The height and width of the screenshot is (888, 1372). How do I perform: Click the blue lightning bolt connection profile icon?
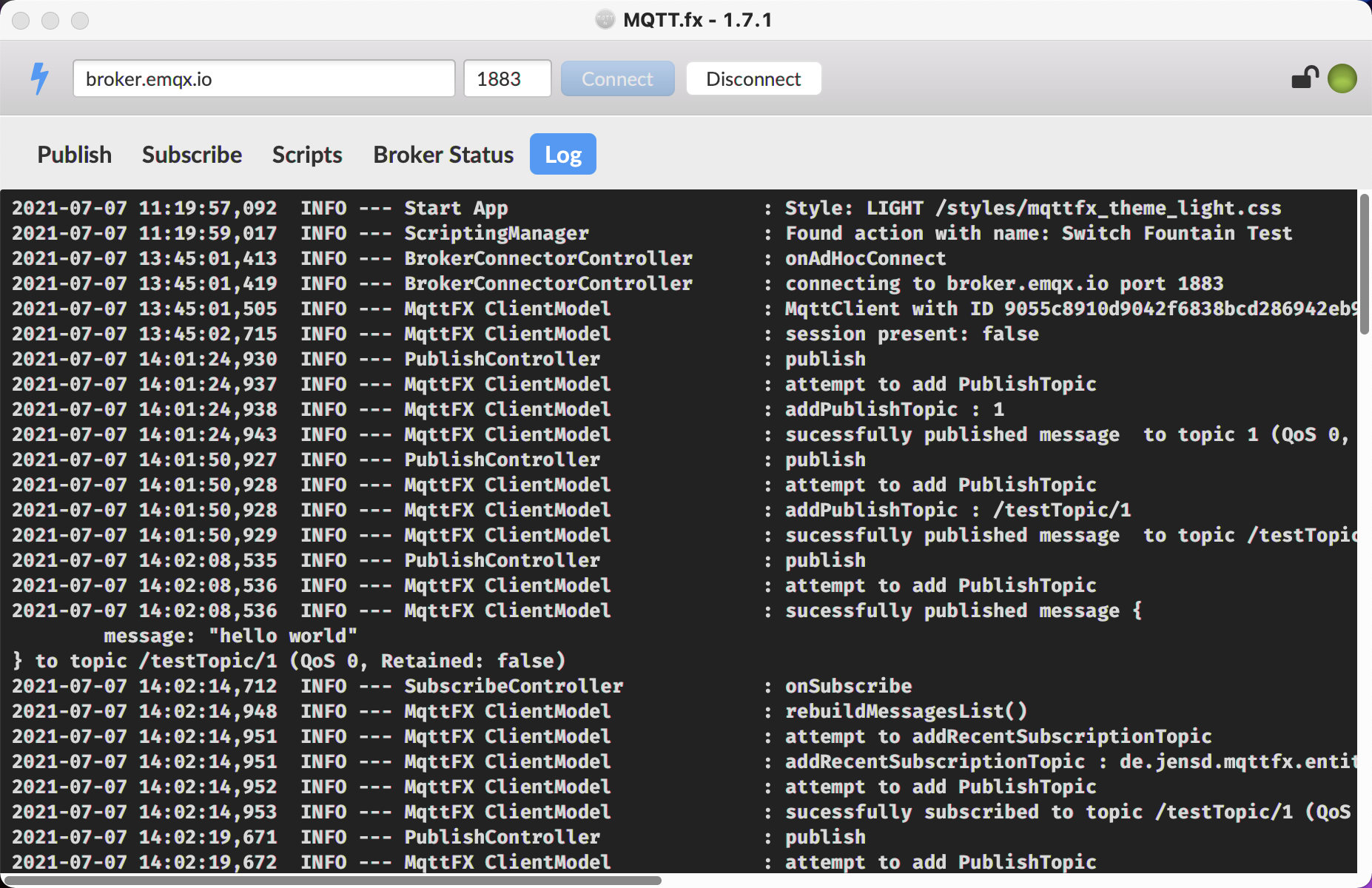40,78
